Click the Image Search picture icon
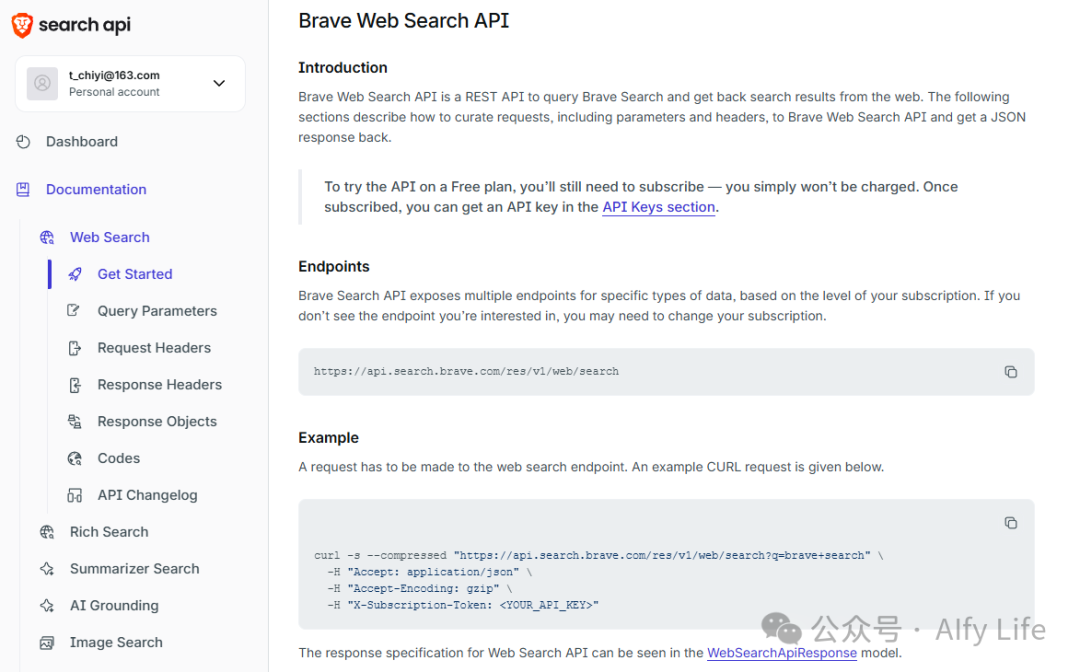Image resolution: width=1080 pixels, height=672 pixels. pos(47,643)
